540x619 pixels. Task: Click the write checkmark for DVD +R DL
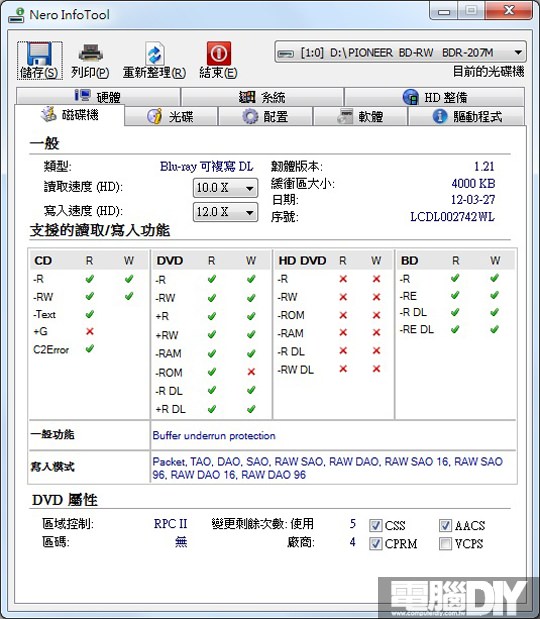click(x=251, y=409)
